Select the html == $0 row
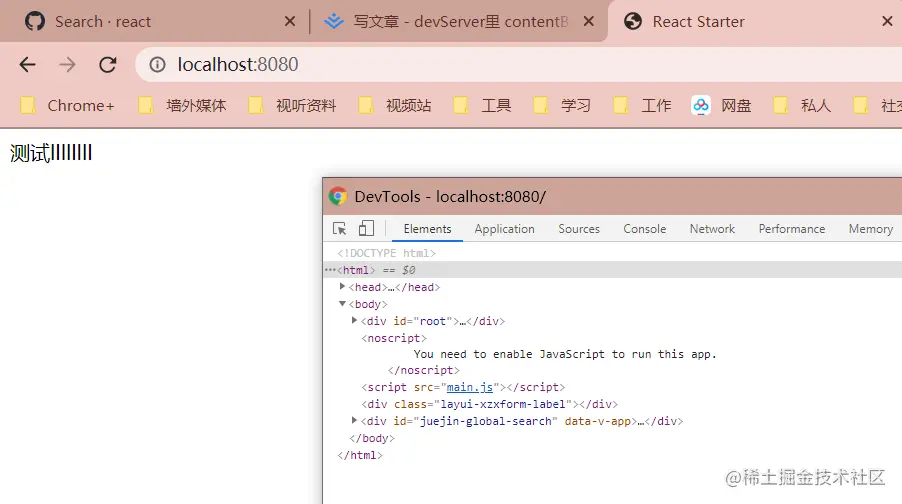 (613, 270)
